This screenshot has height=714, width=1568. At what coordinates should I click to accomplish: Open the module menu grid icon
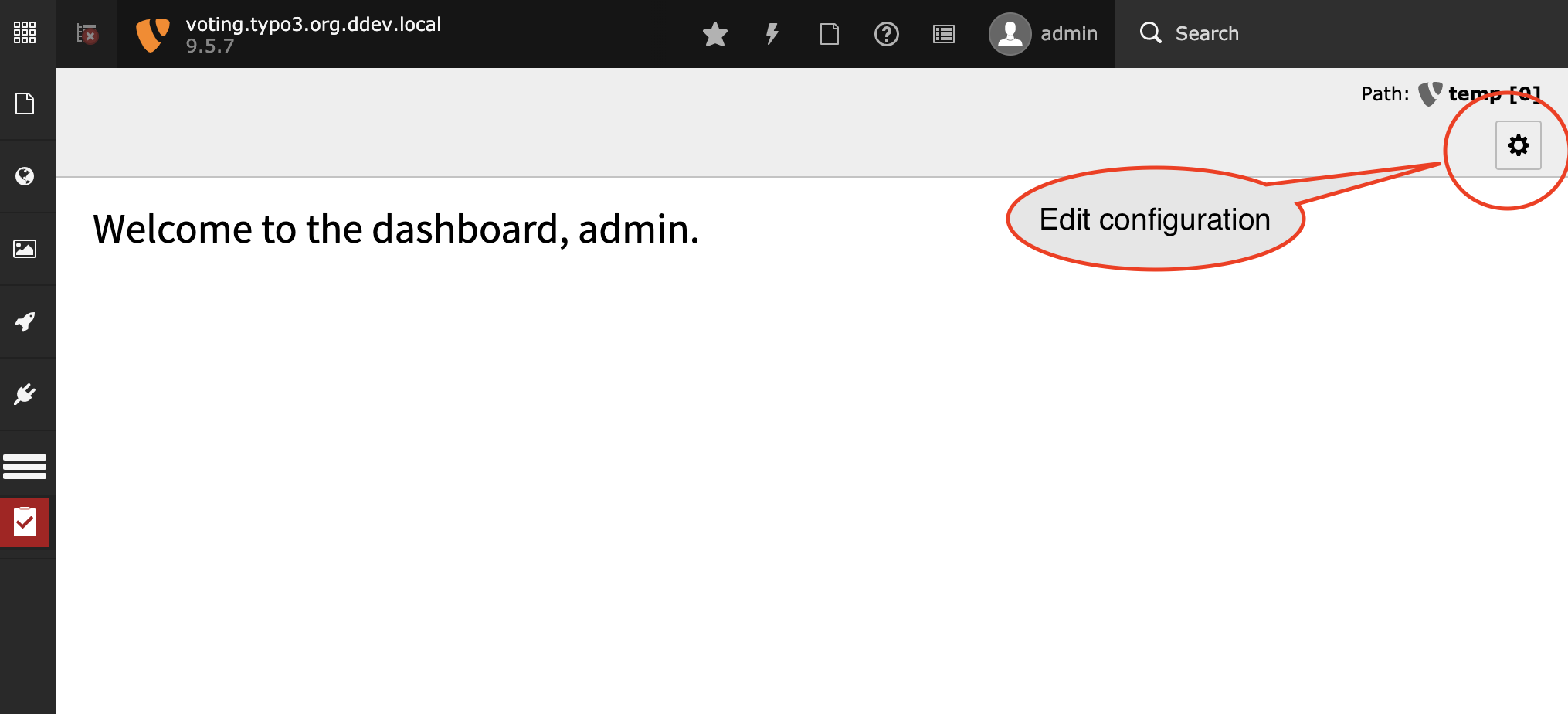[25, 32]
